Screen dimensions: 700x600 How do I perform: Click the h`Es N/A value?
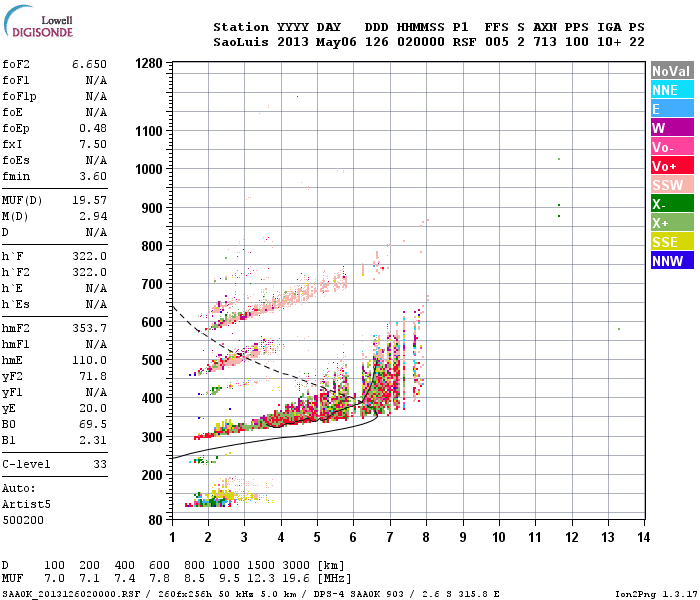[x=96, y=304]
